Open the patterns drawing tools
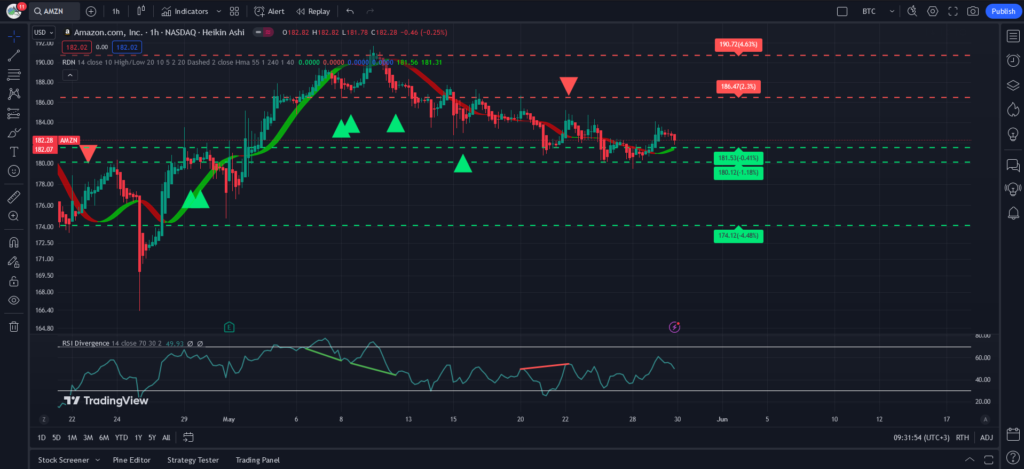1024x469 pixels. pyautogui.click(x=14, y=93)
